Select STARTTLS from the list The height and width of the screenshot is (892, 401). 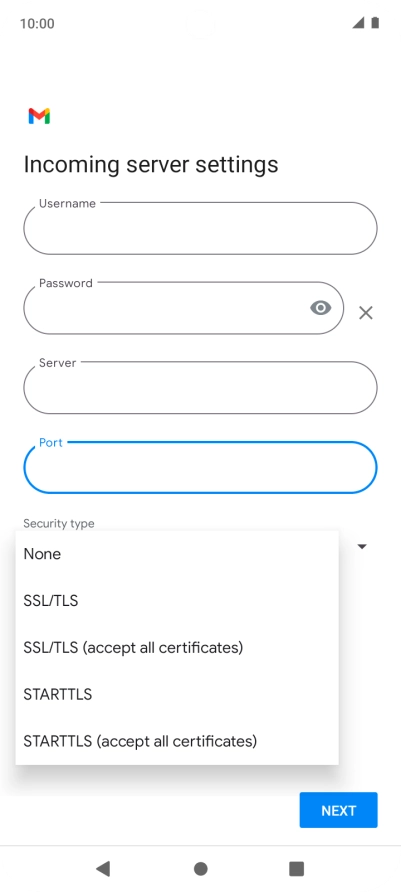177,694
